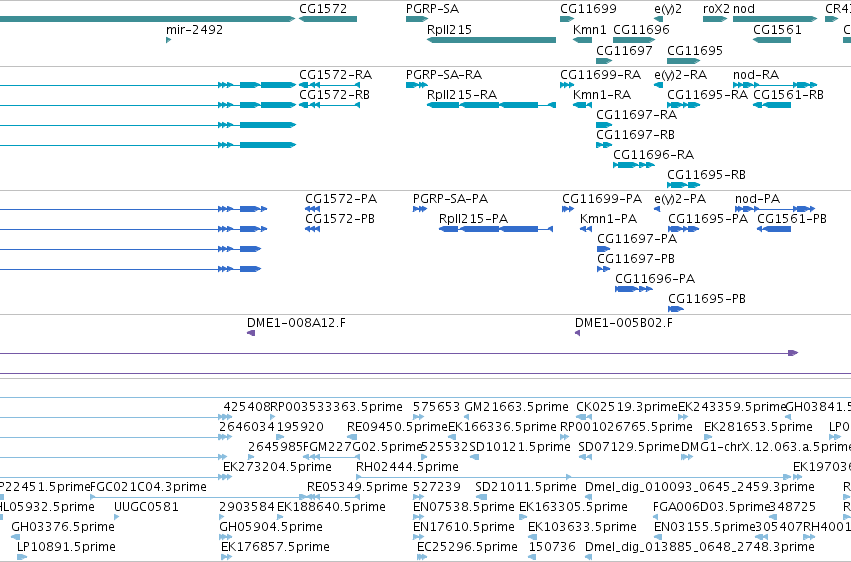This screenshot has height=562, width=851.
Task: Click the e(y)2 gene label
Action: pyautogui.click(x=668, y=9)
